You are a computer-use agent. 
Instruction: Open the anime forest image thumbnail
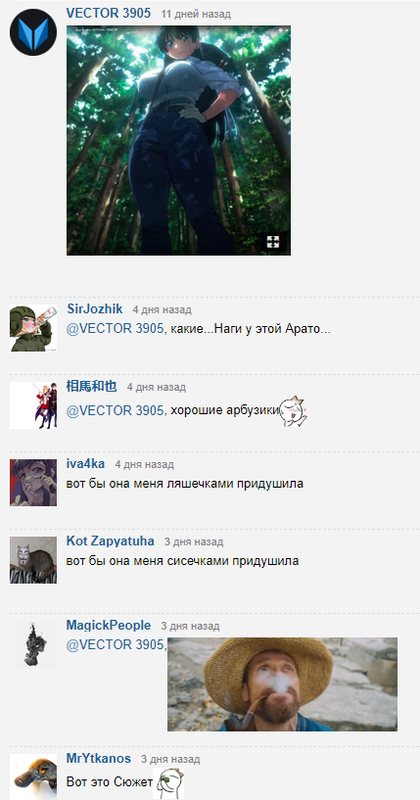[179, 140]
